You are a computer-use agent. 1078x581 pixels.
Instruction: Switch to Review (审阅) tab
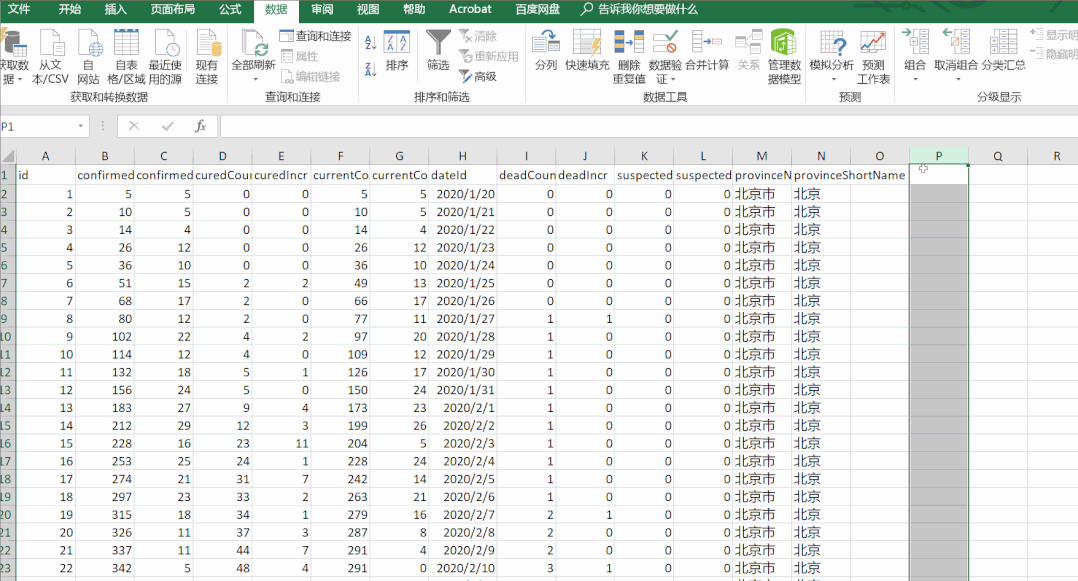click(x=322, y=10)
